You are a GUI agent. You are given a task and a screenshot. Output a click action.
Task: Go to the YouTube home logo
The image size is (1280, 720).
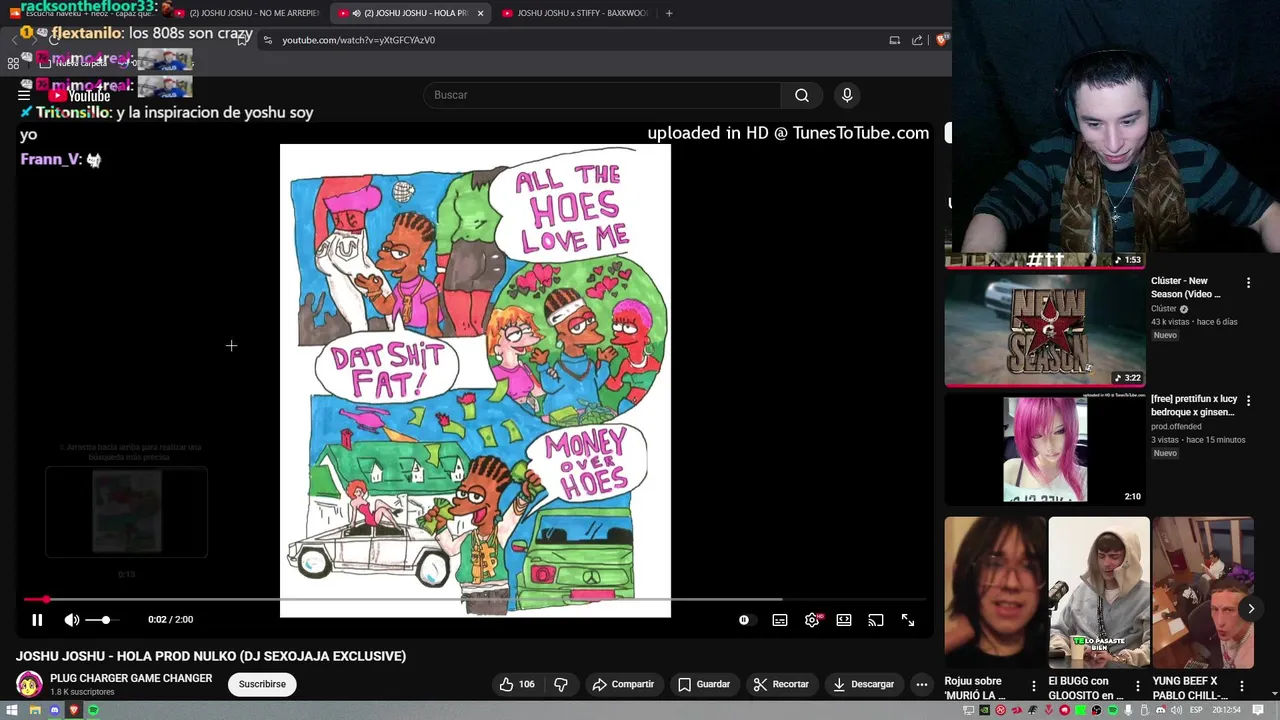(x=80, y=95)
